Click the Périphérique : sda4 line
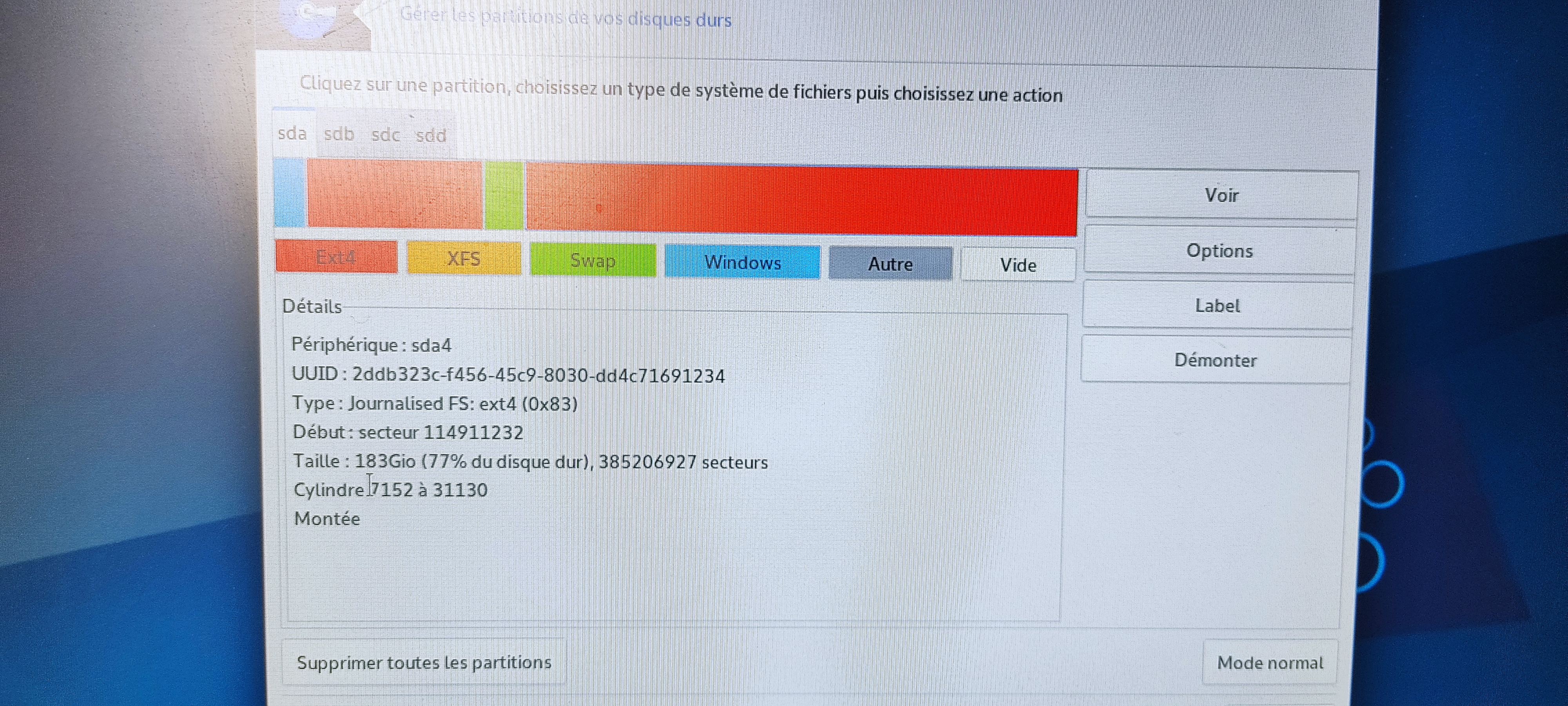 click(371, 345)
